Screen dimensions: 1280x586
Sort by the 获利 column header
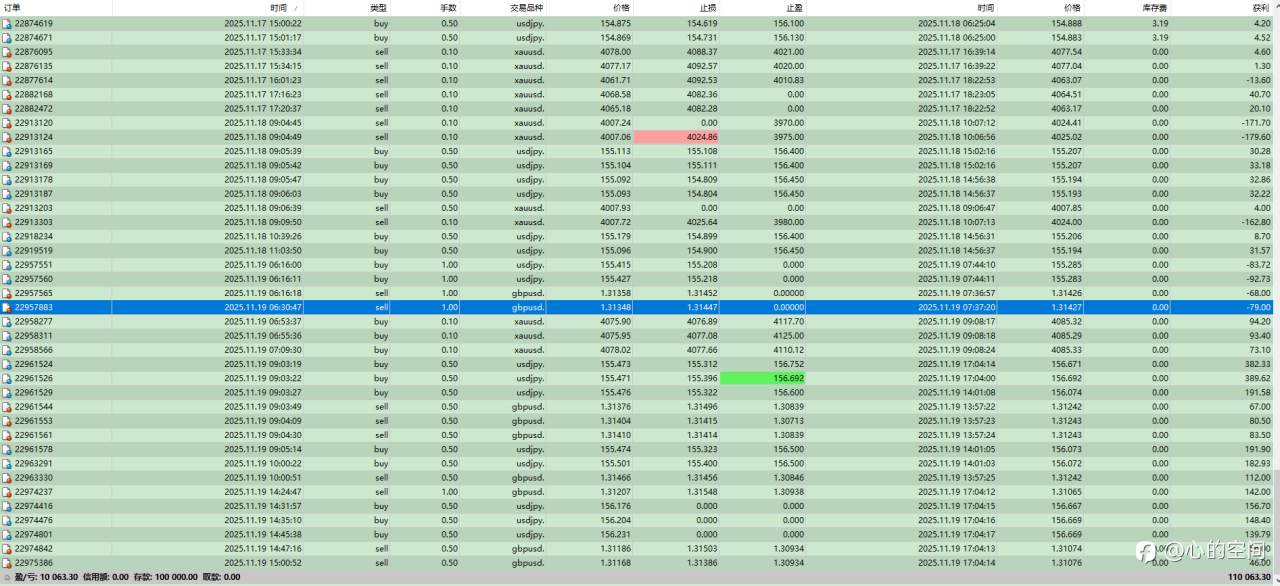(1261, 8)
